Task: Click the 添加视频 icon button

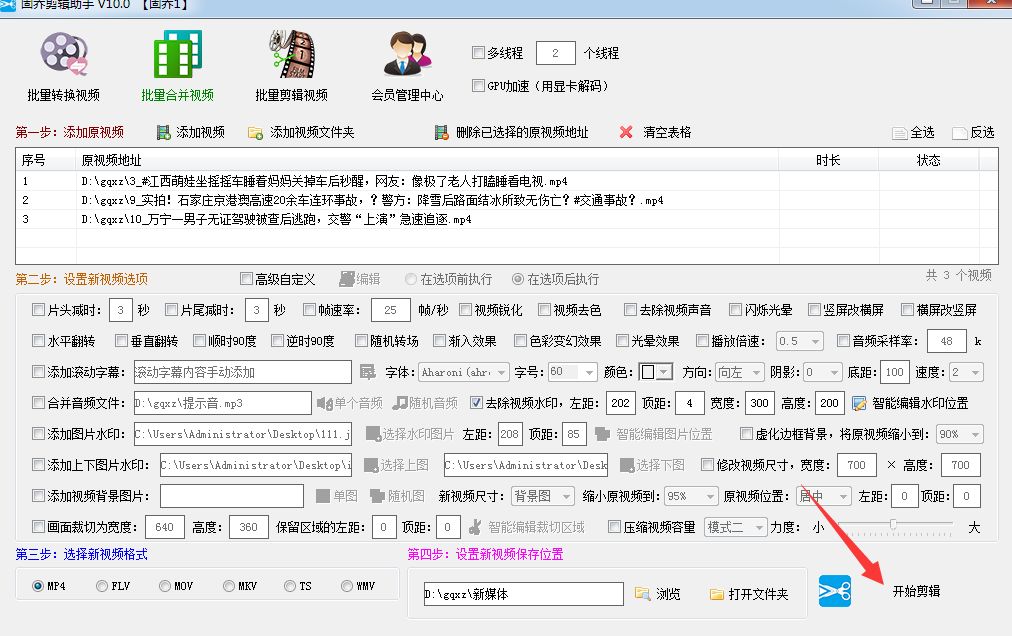Action: [163, 132]
